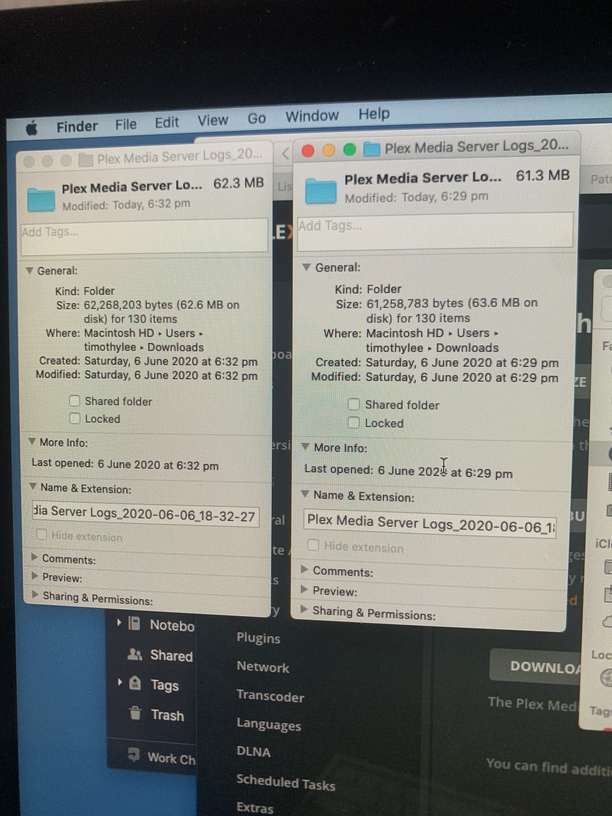The width and height of the screenshot is (612, 816).
Task: Expand Sharing & Permissions in left window
Action: 35,594
